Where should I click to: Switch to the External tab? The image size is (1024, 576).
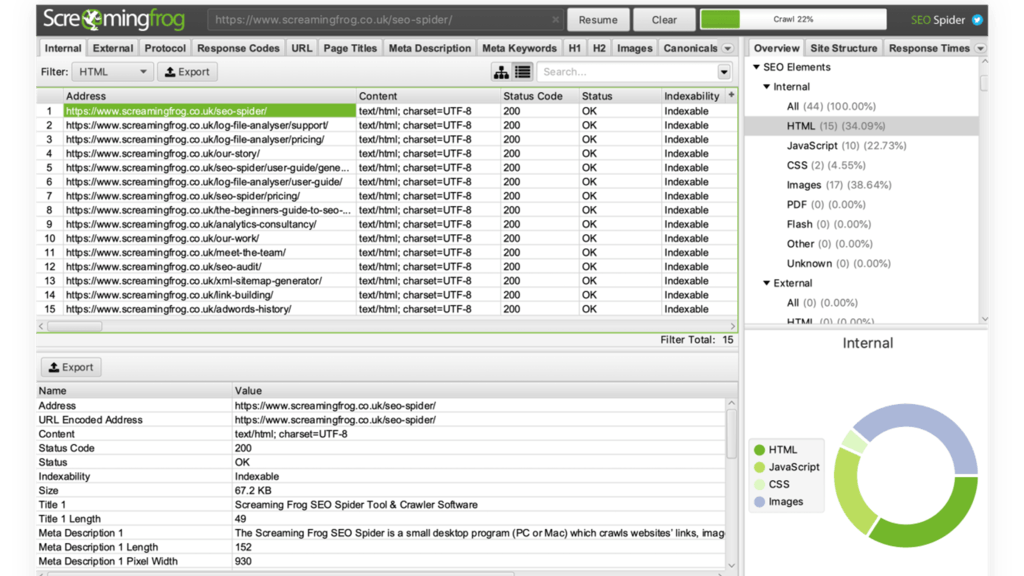tap(112, 48)
